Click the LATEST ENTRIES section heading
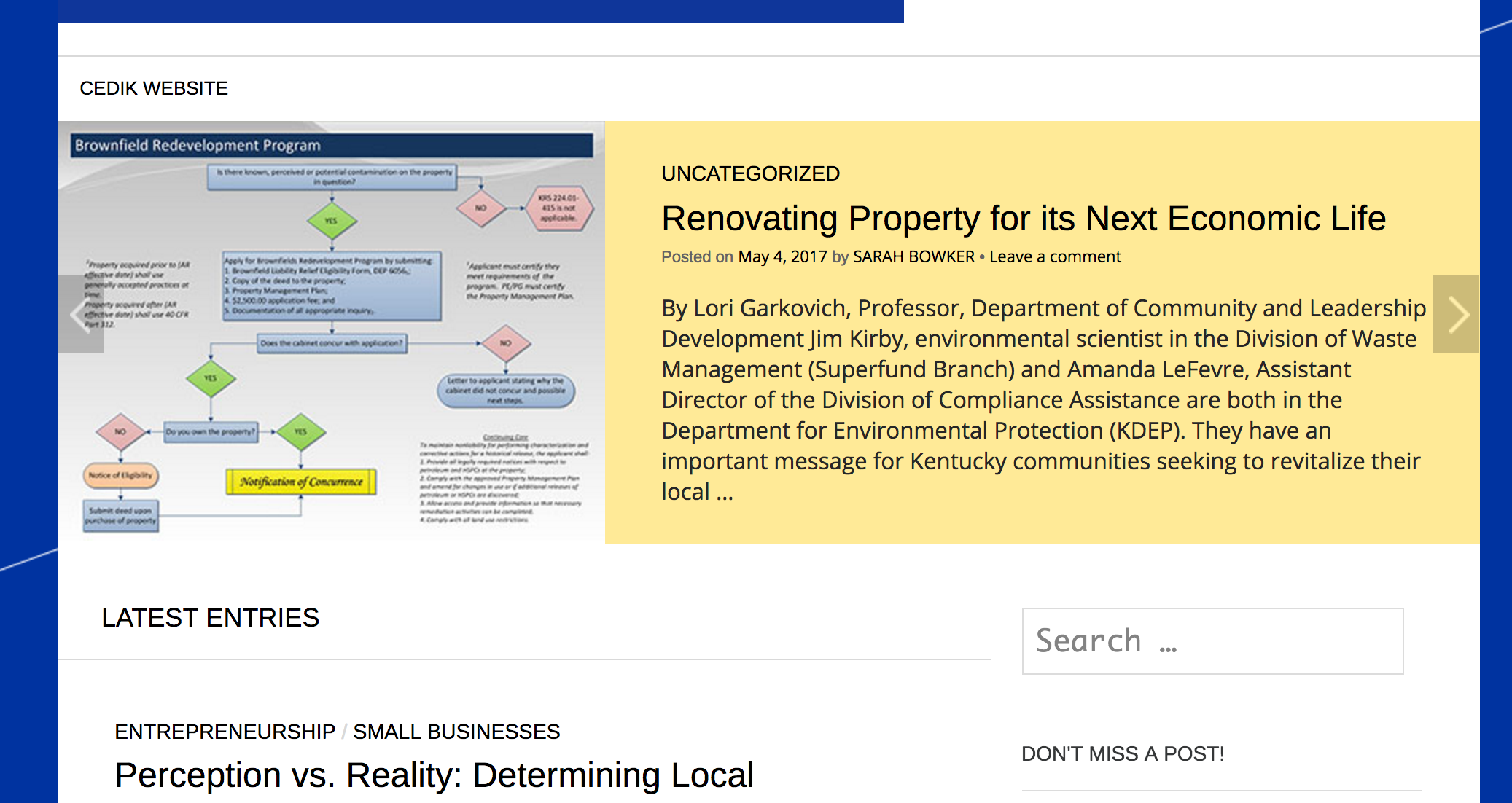 pos(210,618)
